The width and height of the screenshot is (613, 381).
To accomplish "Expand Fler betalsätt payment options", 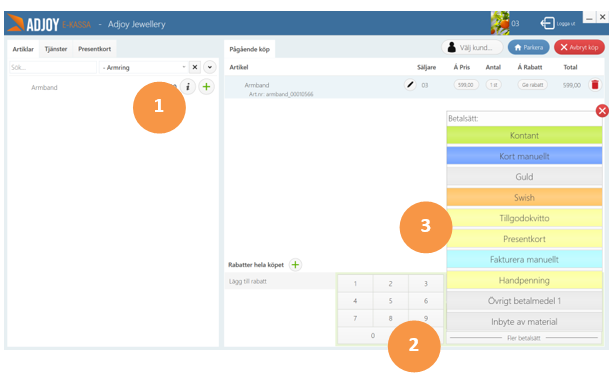I will point(524,338).
